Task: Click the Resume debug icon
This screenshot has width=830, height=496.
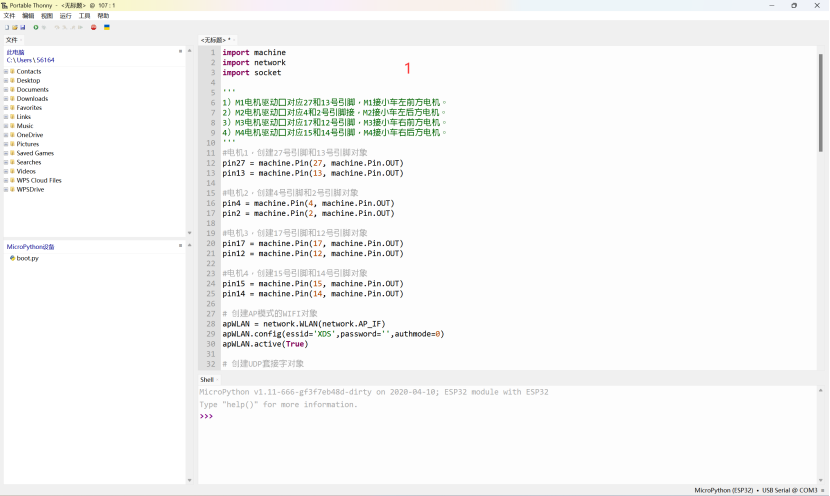Action: 80,28
